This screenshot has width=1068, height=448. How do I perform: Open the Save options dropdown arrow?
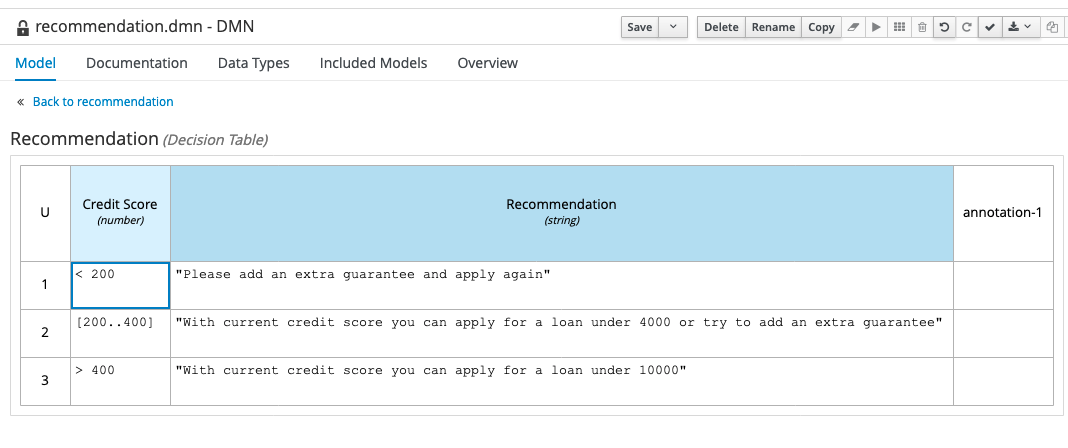[x=674, y=27]
